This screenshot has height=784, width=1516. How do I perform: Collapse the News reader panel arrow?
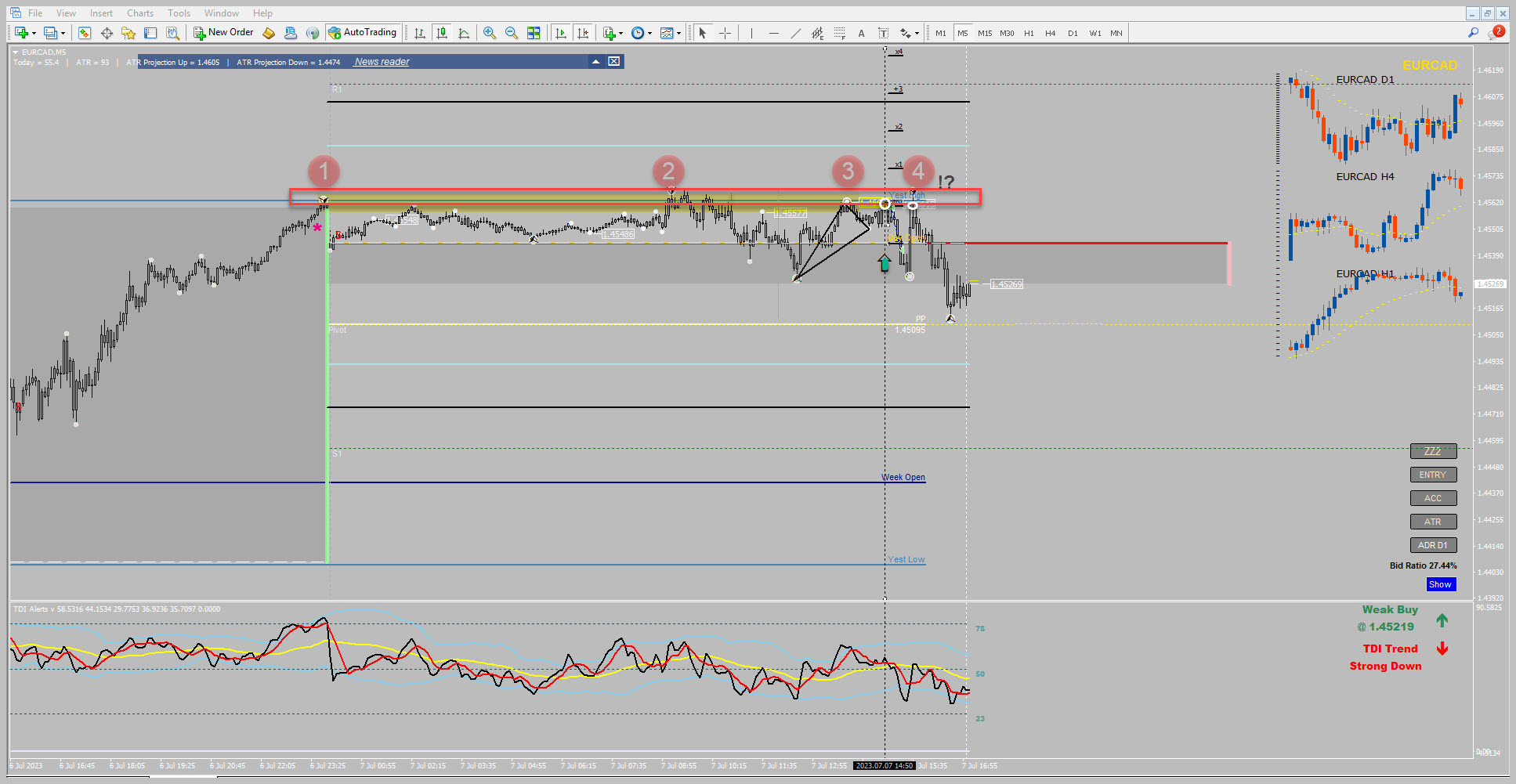596,61
